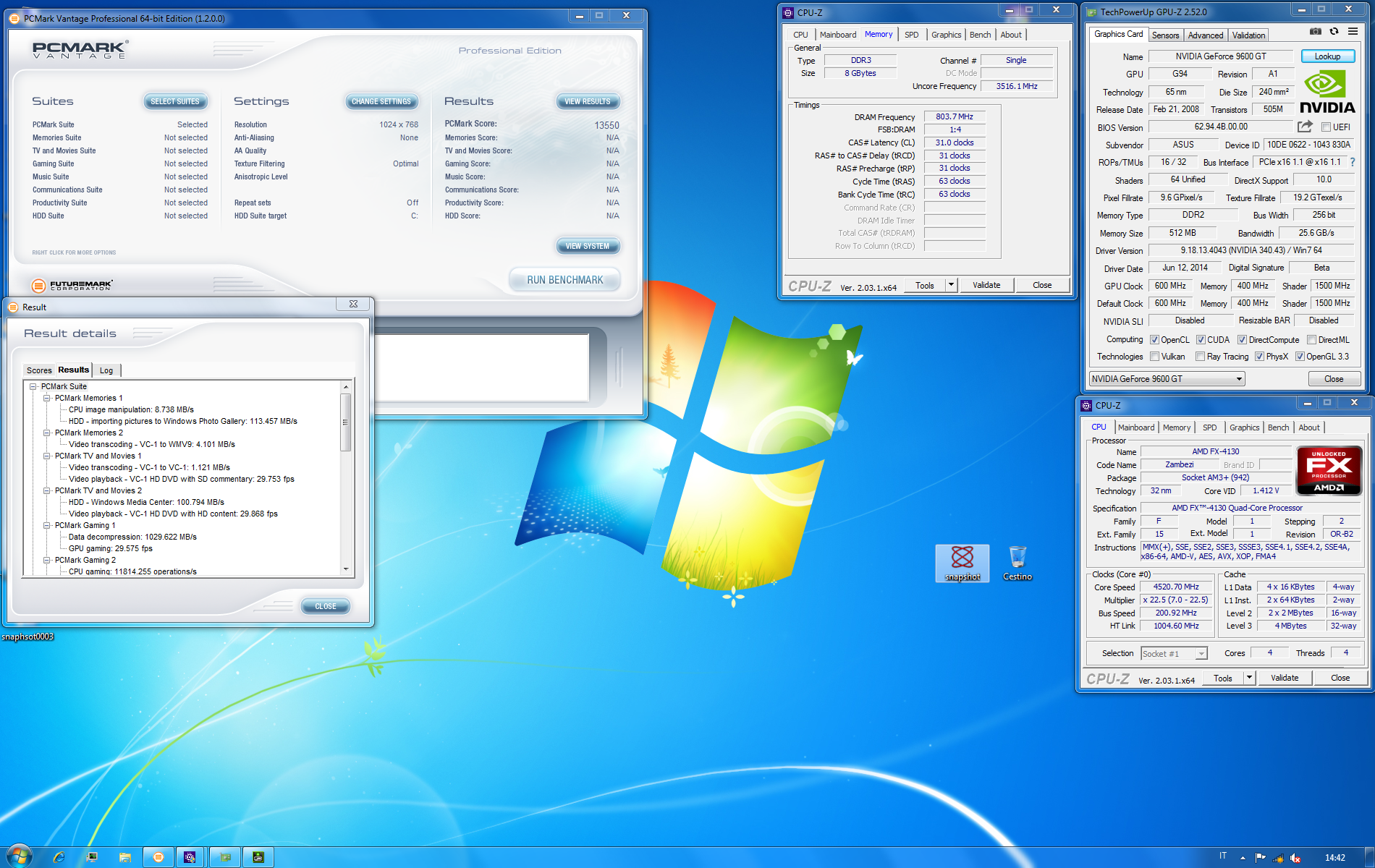Click the scrollbar down arrow in Result details
This screenshot has height=868, width=1375.
point(346,569)
